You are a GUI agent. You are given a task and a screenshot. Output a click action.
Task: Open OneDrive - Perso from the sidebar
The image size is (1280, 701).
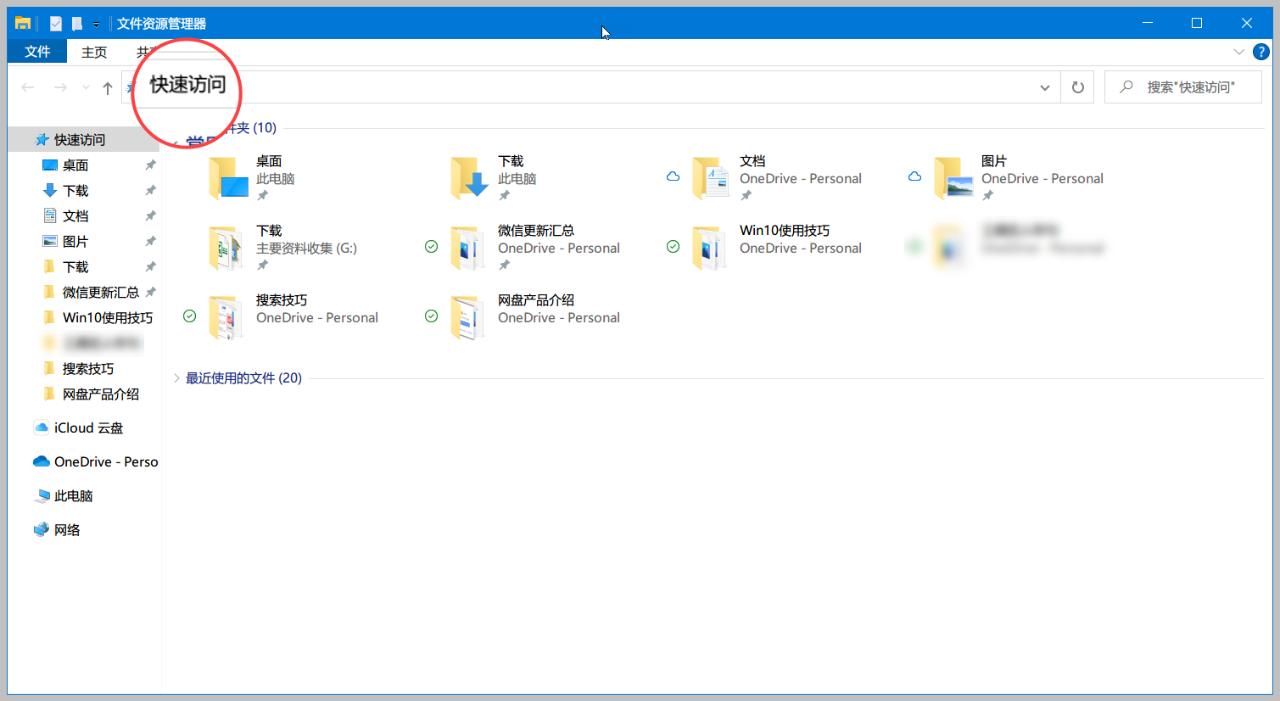pyautogui.click(x=103, y=461)
